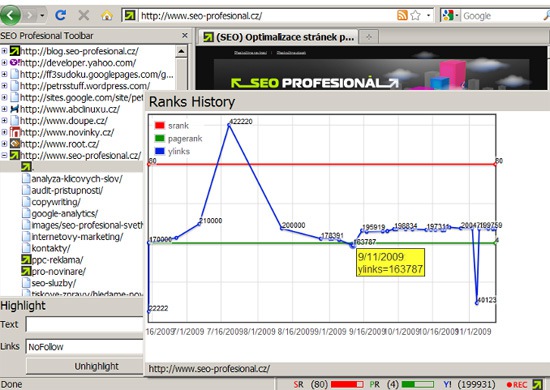Collapse the www.seo-profesional.cz node

[4, 155]
